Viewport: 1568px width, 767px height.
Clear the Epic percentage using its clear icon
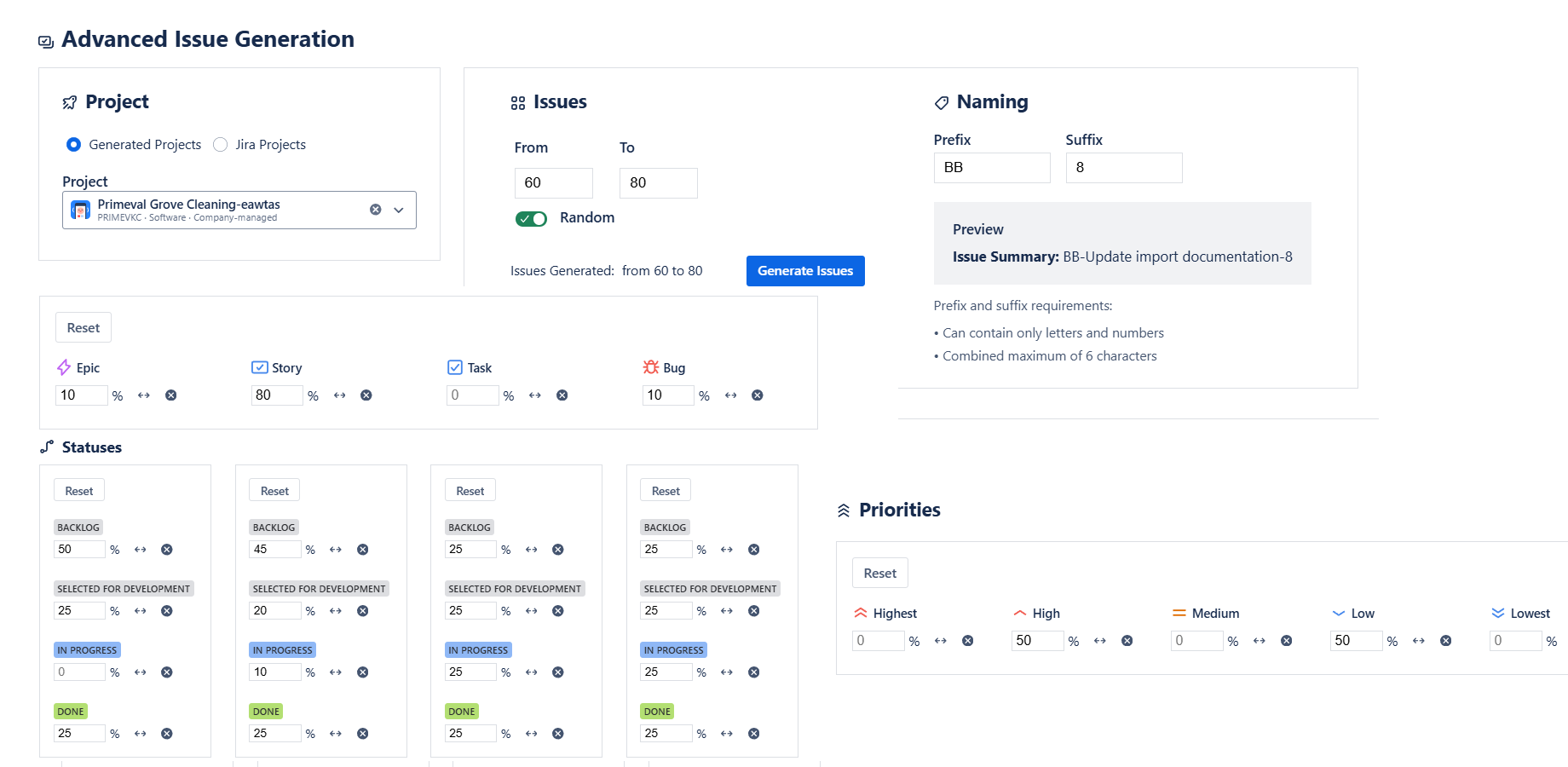coord(170,395)
